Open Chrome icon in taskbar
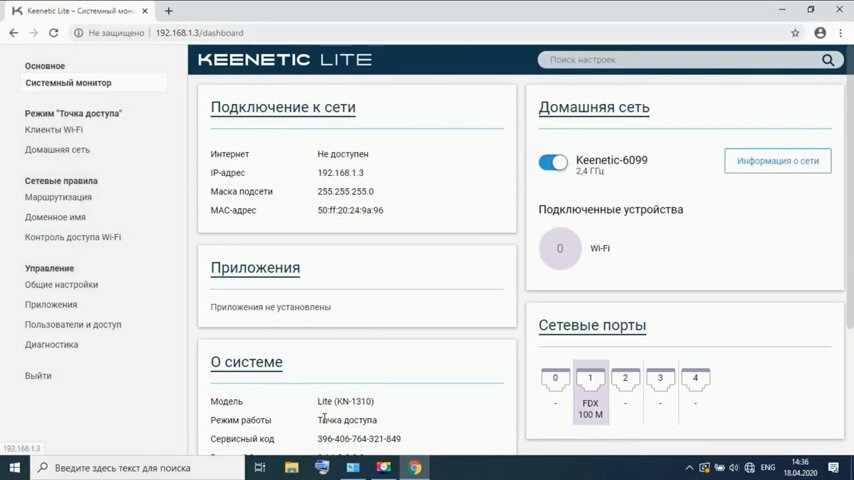The image size is (854, 480). pos(414,467)
